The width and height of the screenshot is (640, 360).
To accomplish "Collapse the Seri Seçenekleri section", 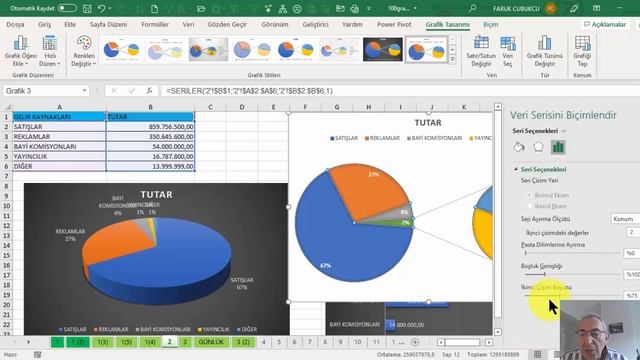I will pyautogui.click(x=516, y=169).
